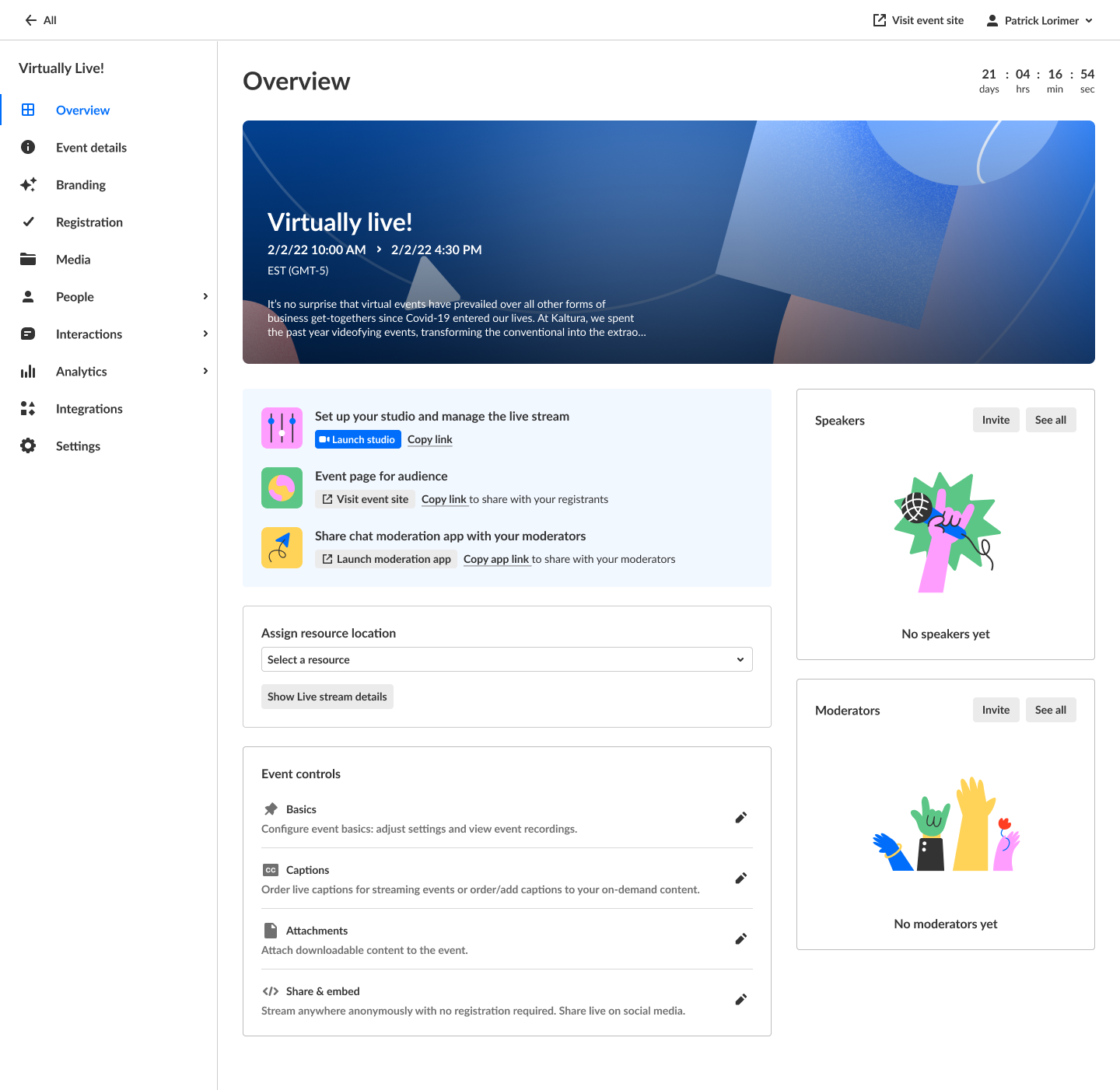Invite a moderator
The image size is (1120, 1090).
[996, 710]
